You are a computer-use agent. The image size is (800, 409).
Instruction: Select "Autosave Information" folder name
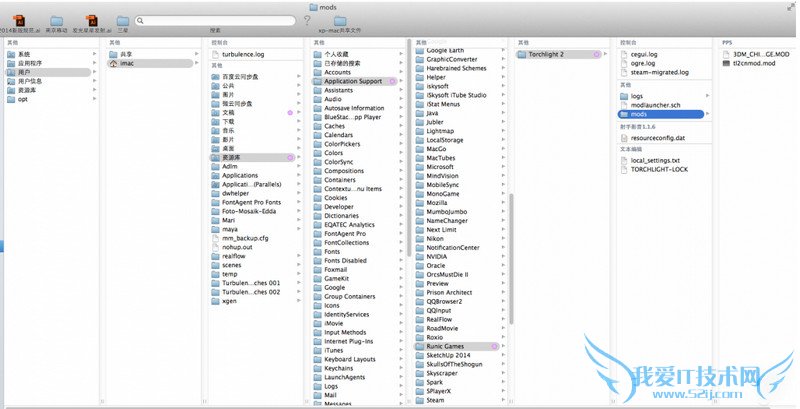354,108
